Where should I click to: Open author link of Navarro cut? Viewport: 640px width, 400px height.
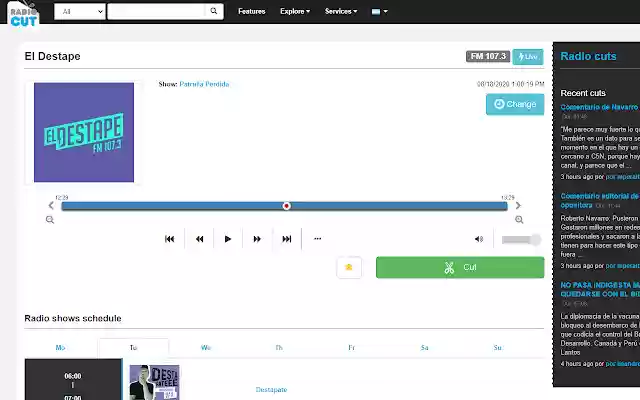point(622,177)
